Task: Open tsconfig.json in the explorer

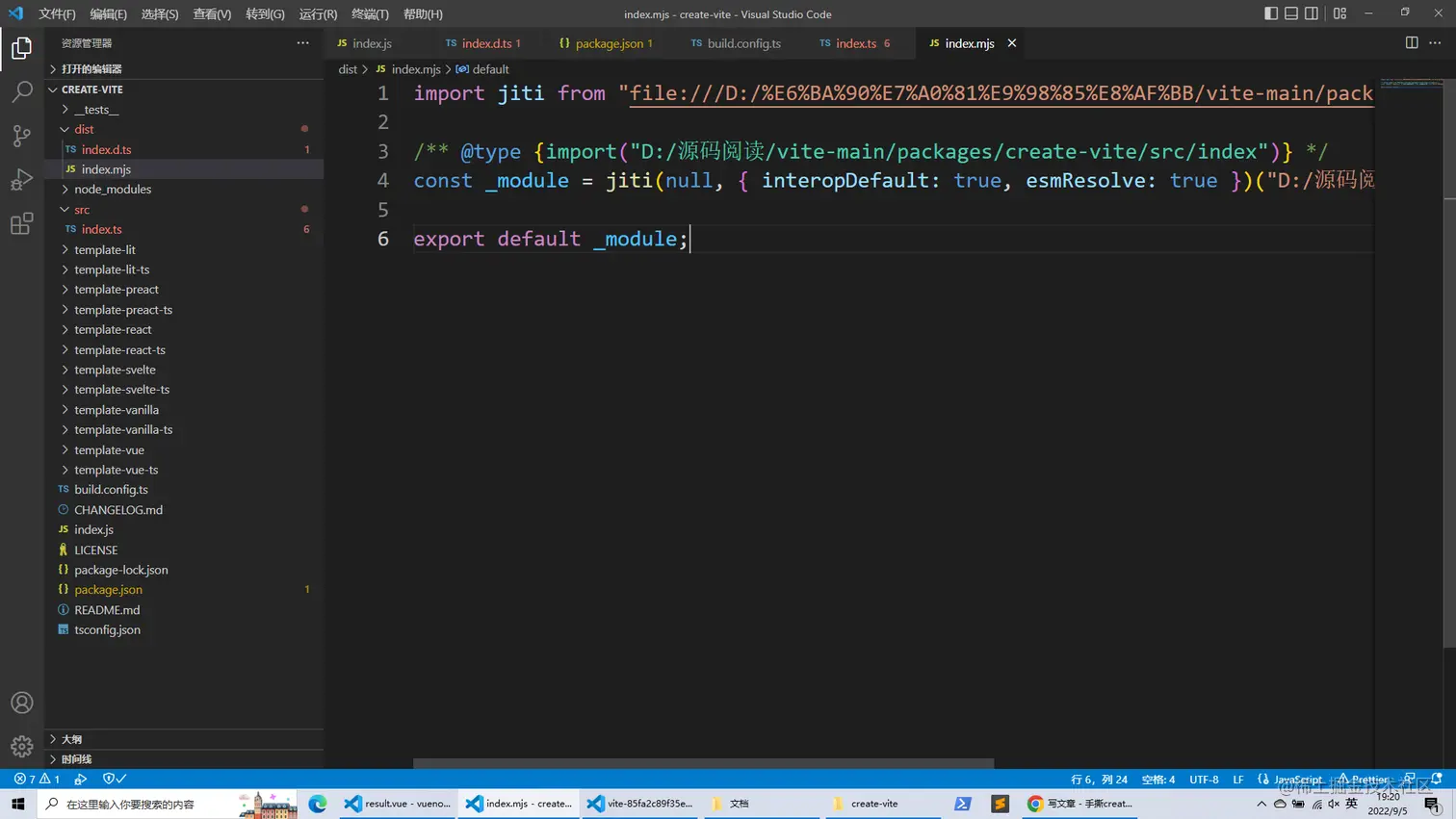Action: tap(107, 630)
